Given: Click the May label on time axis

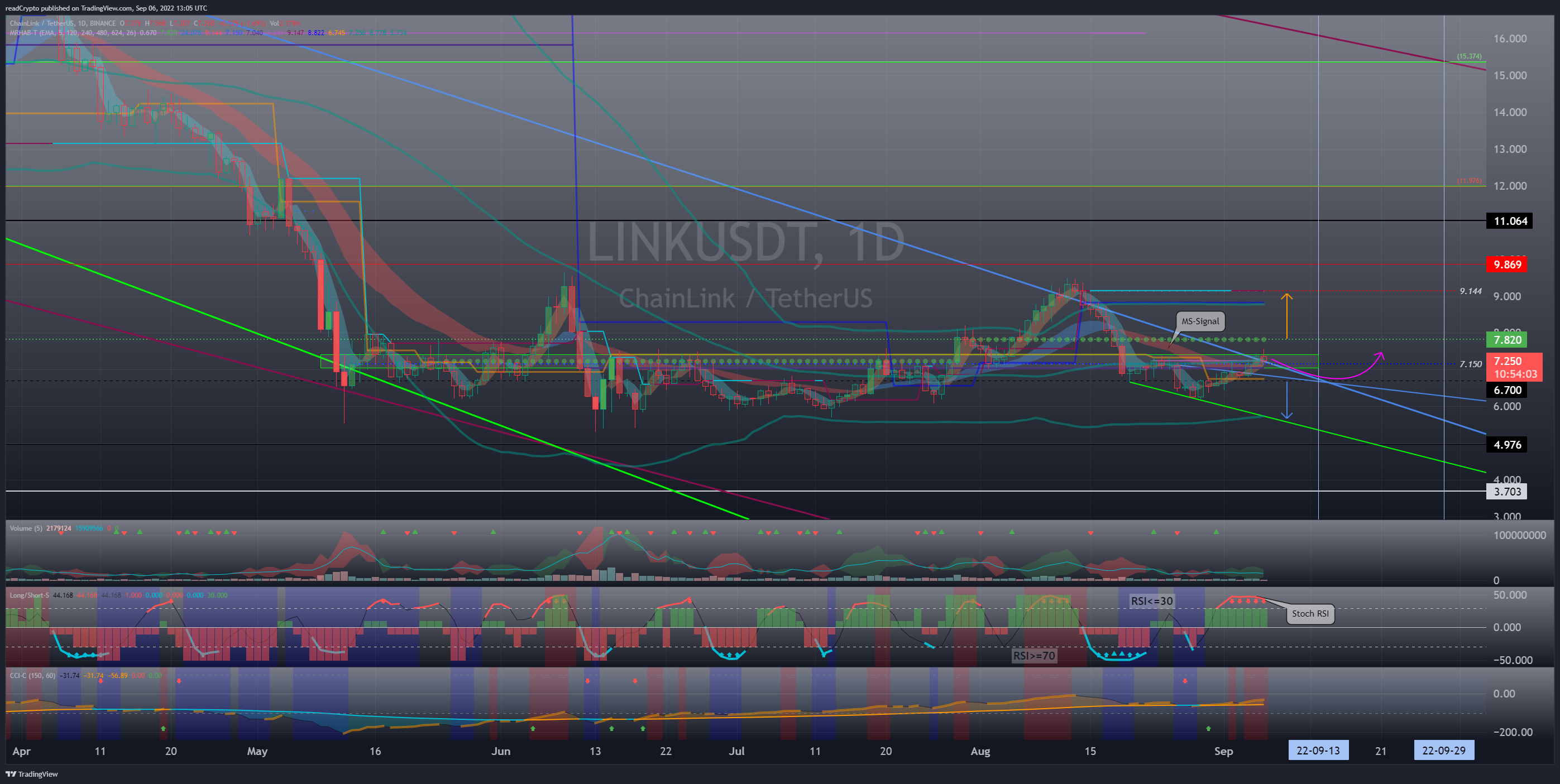Looking at the screenshot, I should coord(257,751).
